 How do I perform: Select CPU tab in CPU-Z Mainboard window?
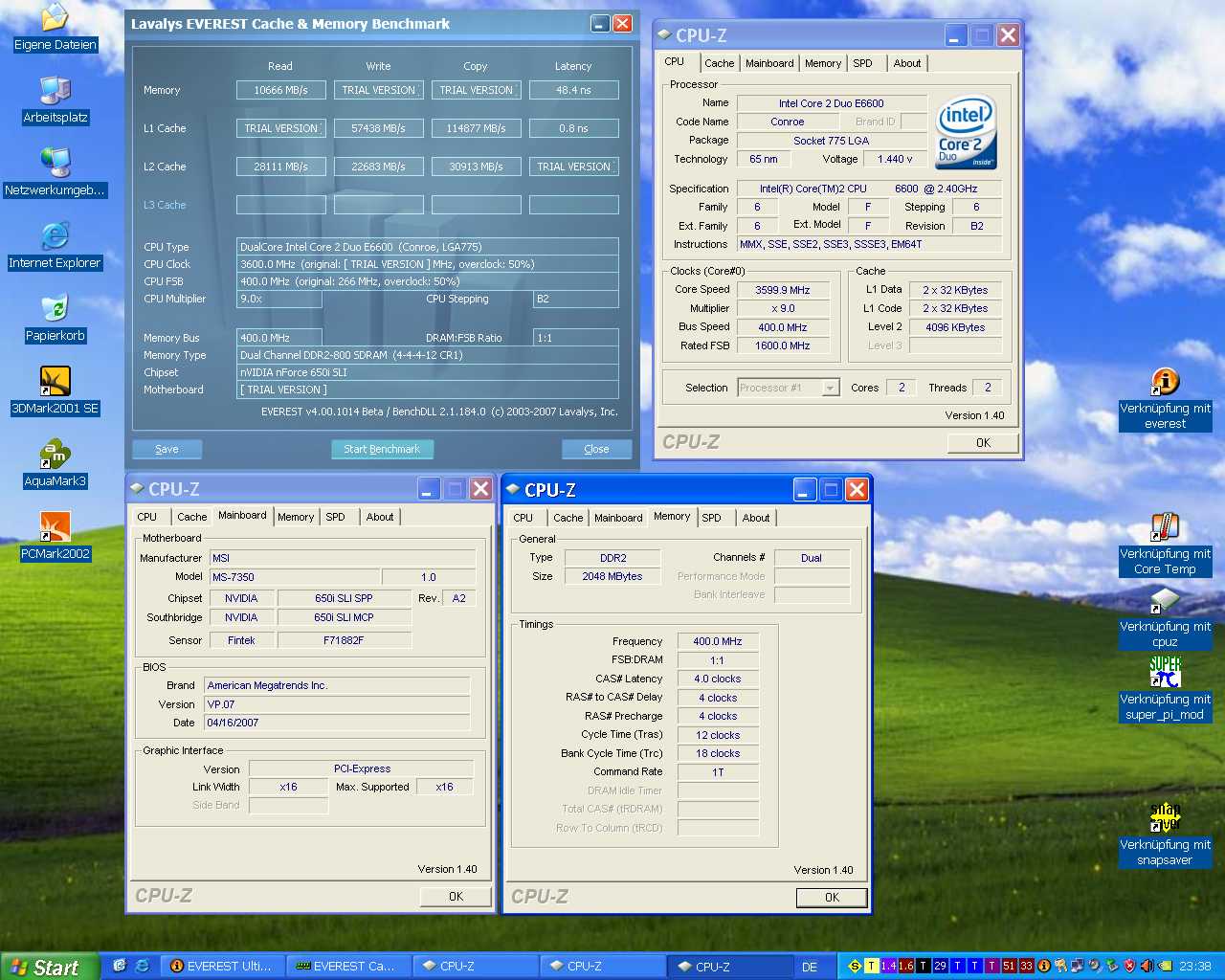tap(146, 517)
